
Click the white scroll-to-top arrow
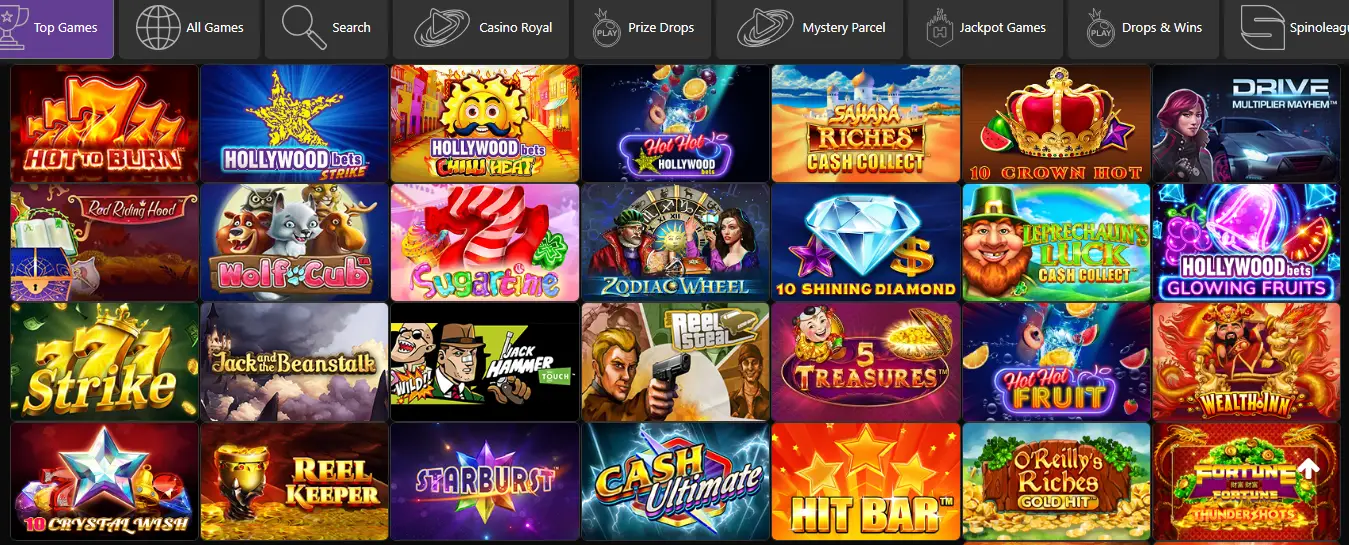pos(1309,468)
